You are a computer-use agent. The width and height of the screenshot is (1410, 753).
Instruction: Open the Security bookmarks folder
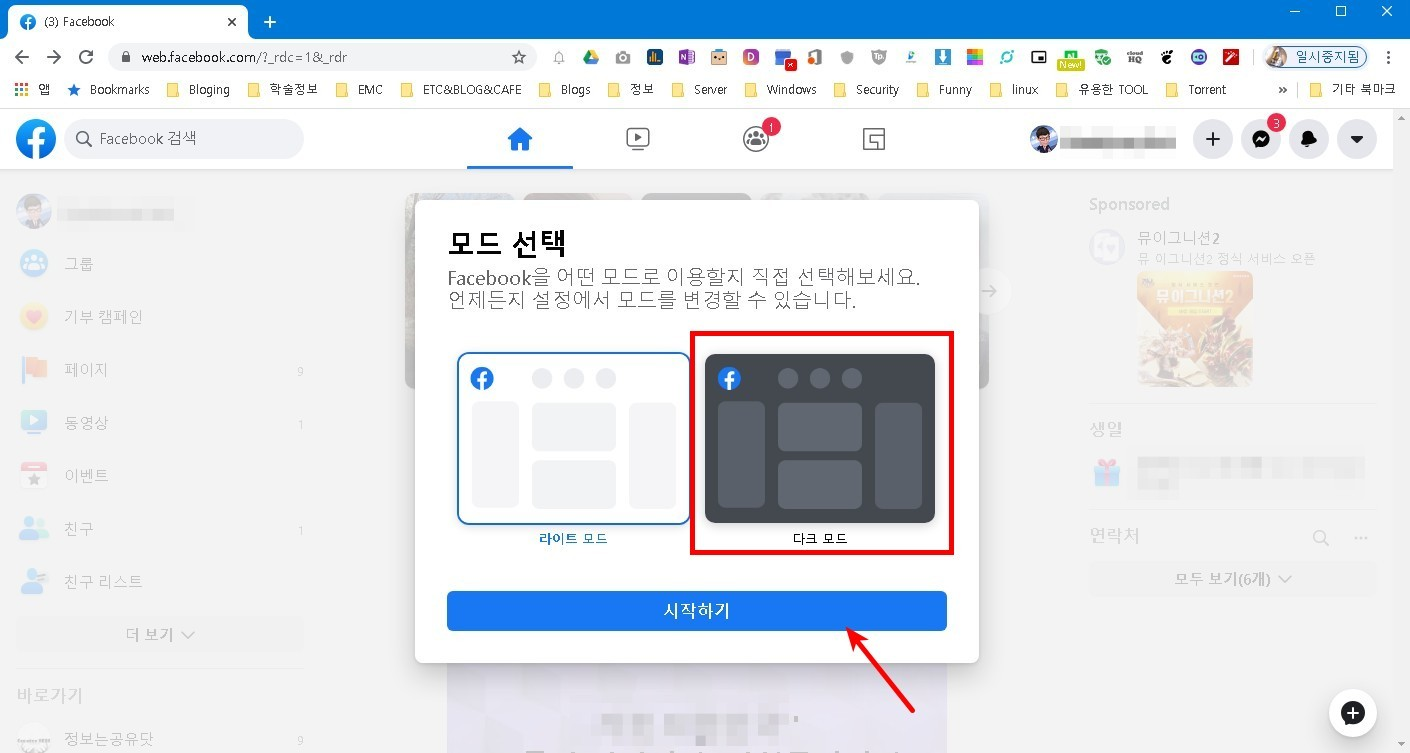point(865,89)
